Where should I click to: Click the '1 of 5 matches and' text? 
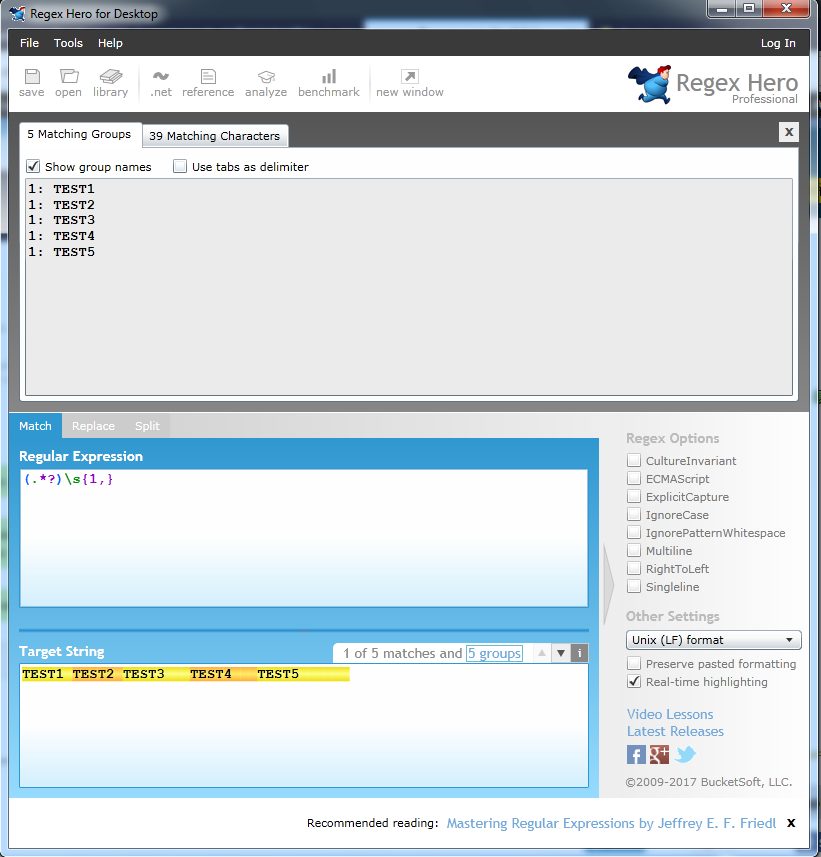tap(403, 653)
